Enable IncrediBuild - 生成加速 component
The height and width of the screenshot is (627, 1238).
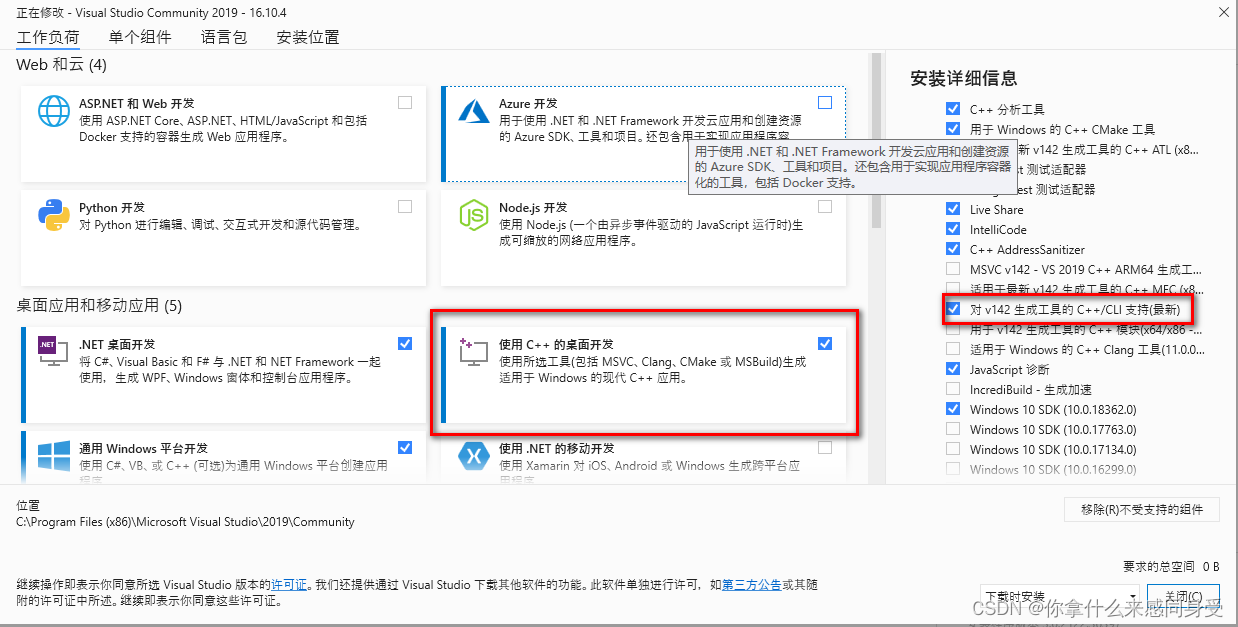[x=953, y=389]
